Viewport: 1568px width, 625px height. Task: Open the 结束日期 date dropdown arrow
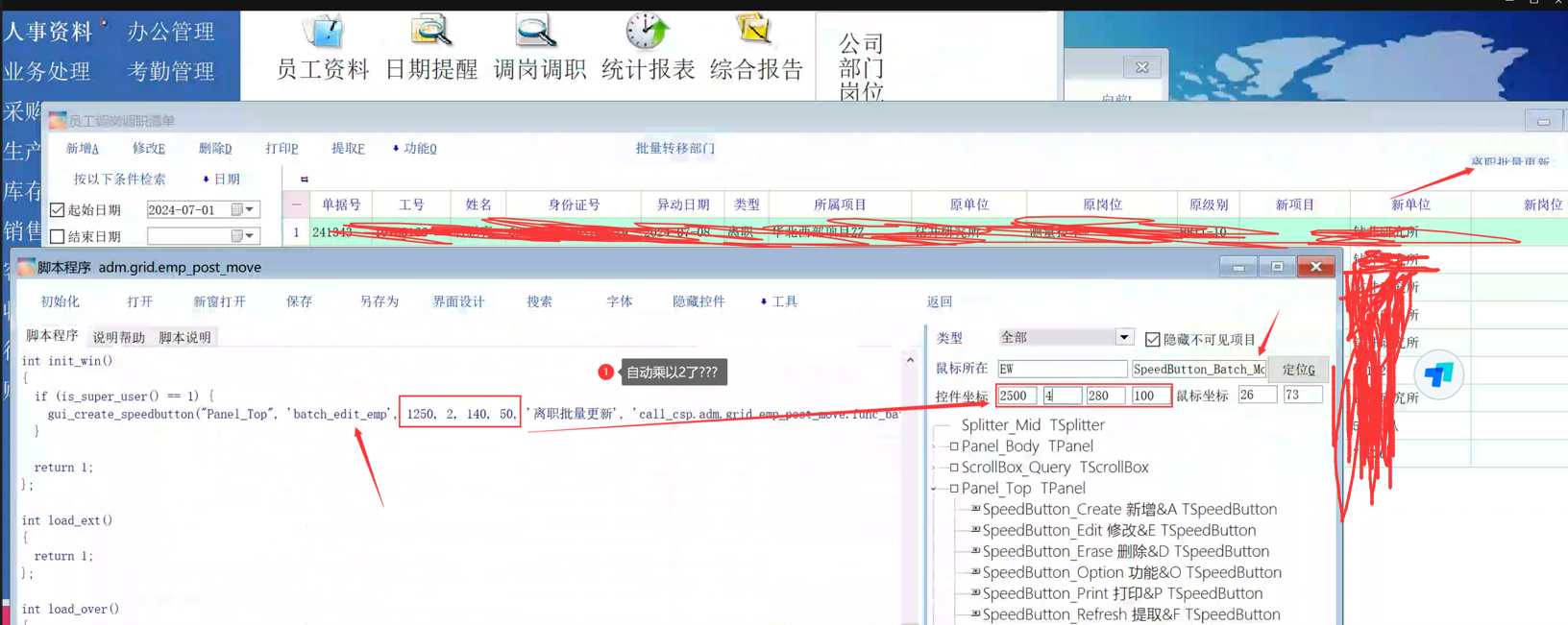250,236
